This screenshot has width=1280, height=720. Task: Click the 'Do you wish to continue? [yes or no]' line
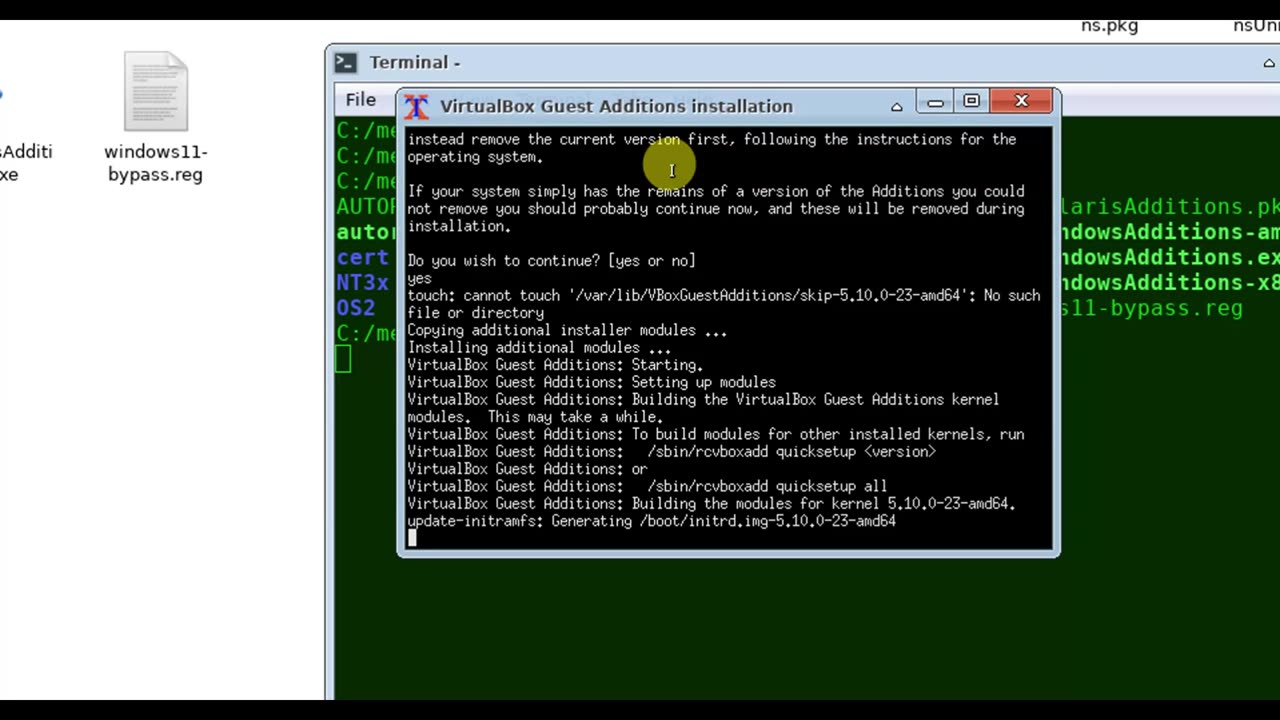click(551, 261)
